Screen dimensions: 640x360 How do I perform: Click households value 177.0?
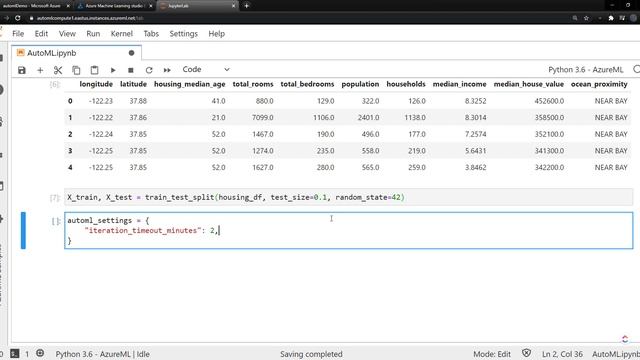[x=417, y=134]
